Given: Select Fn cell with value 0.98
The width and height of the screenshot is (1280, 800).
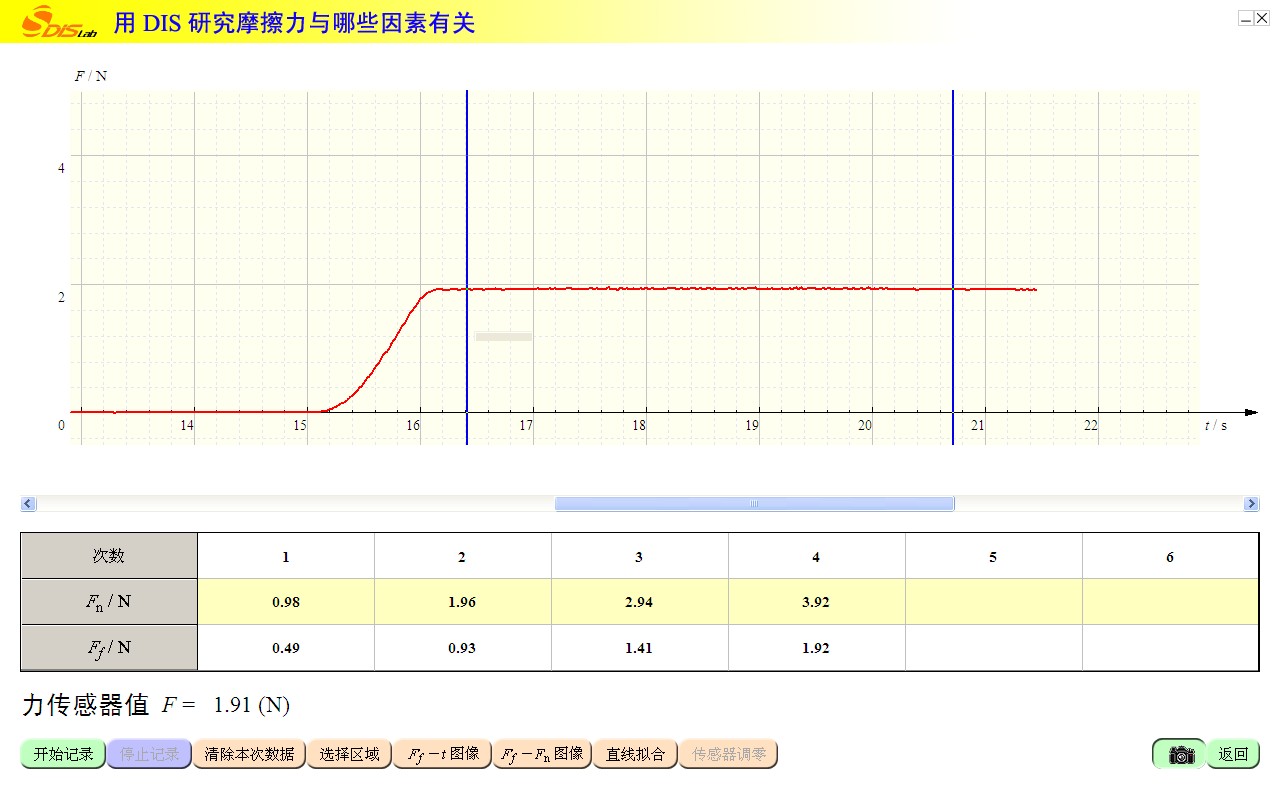Looking at the screenshot, I should [286, 602].
